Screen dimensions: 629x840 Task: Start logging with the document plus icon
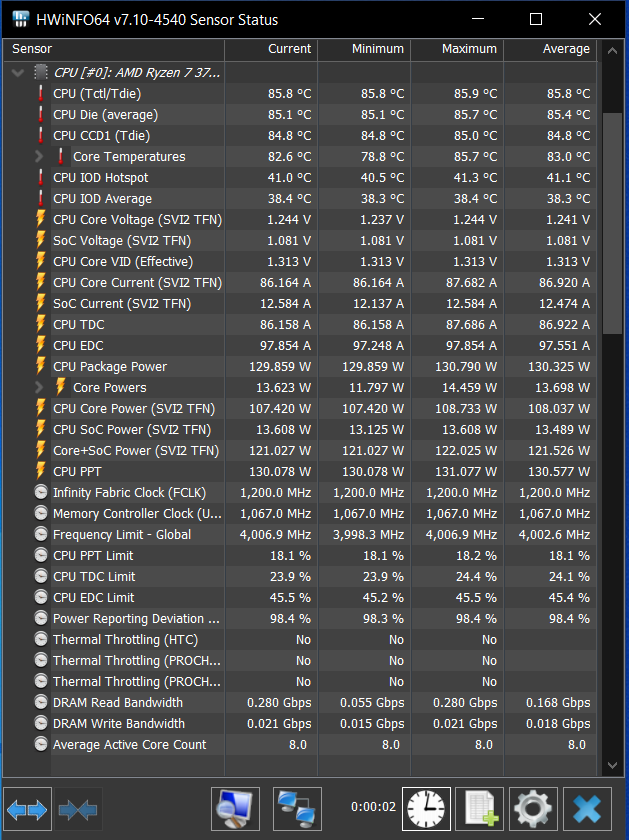pyautogui.click(x=480, y=809)
